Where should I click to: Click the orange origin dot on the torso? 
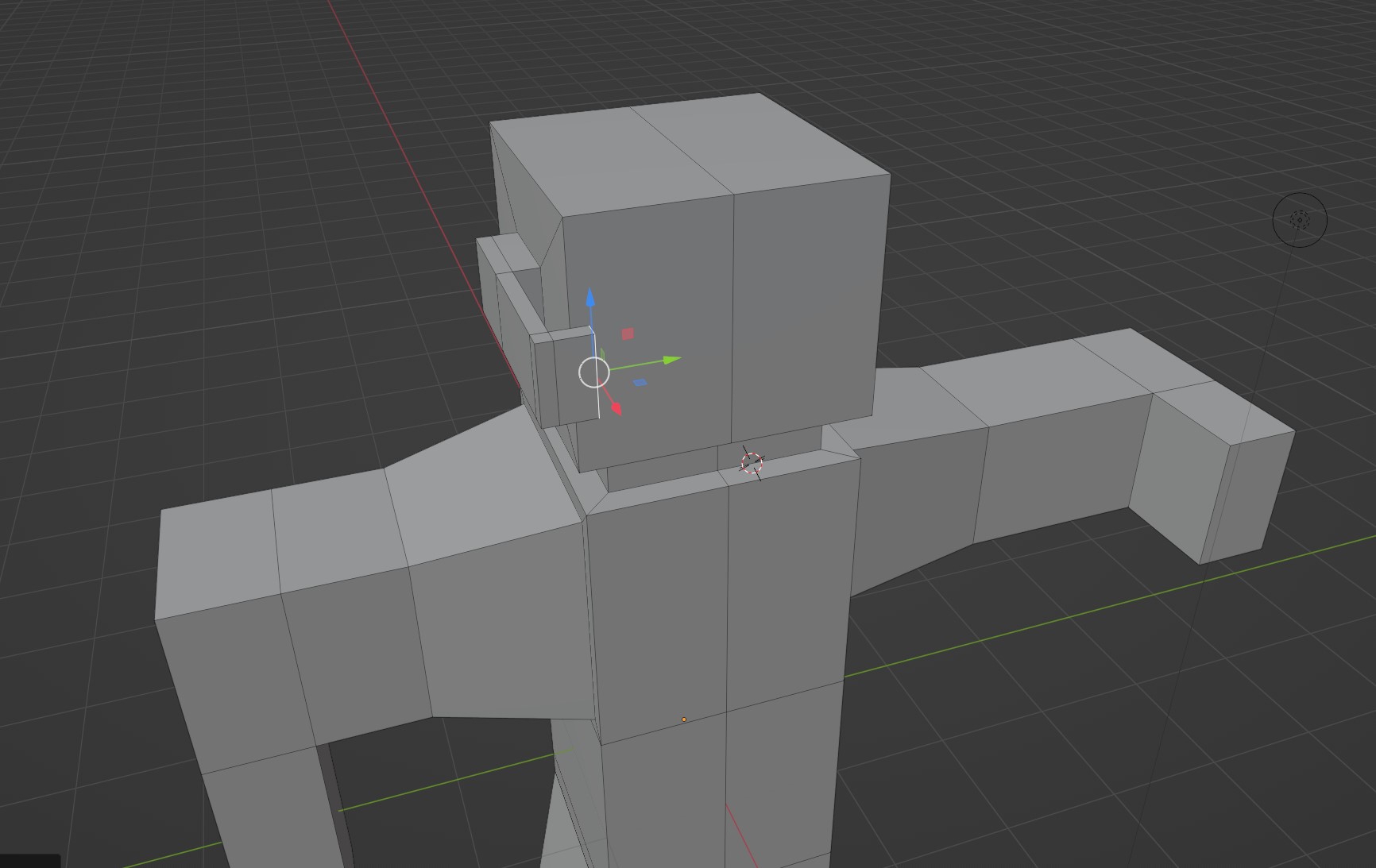(x=684, y=719)
